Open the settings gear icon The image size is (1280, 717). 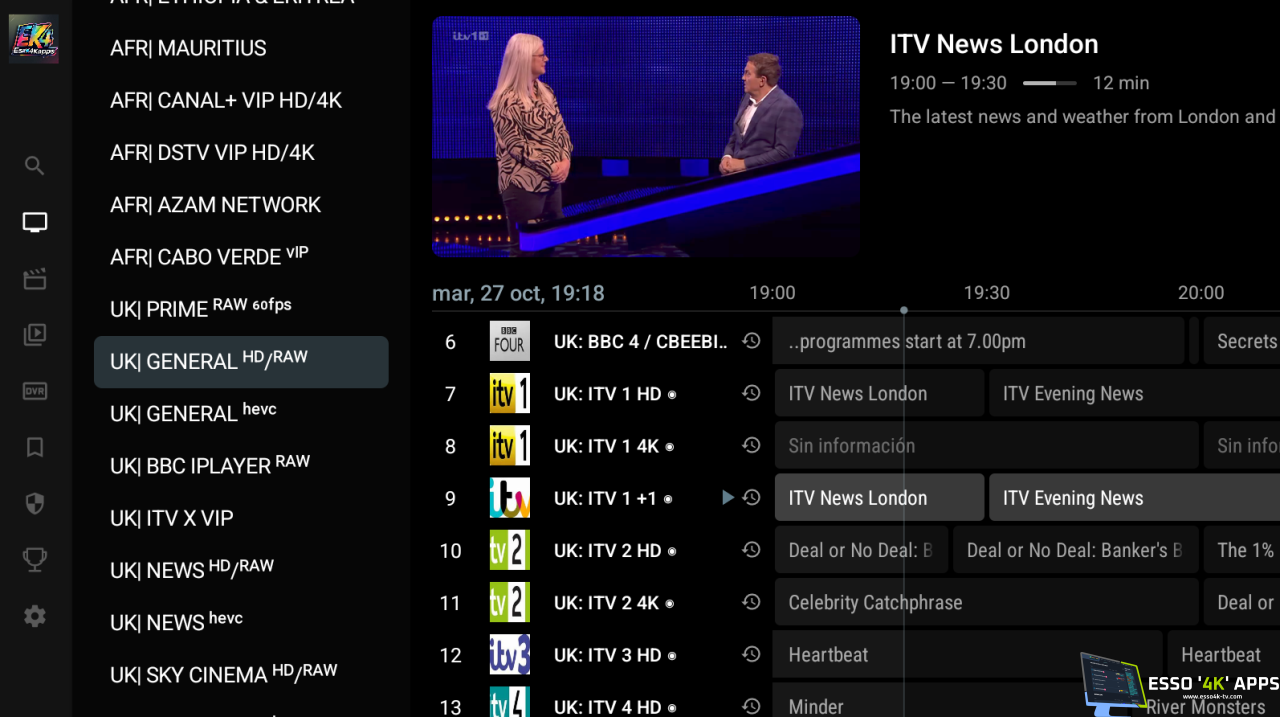click(35, 616)
